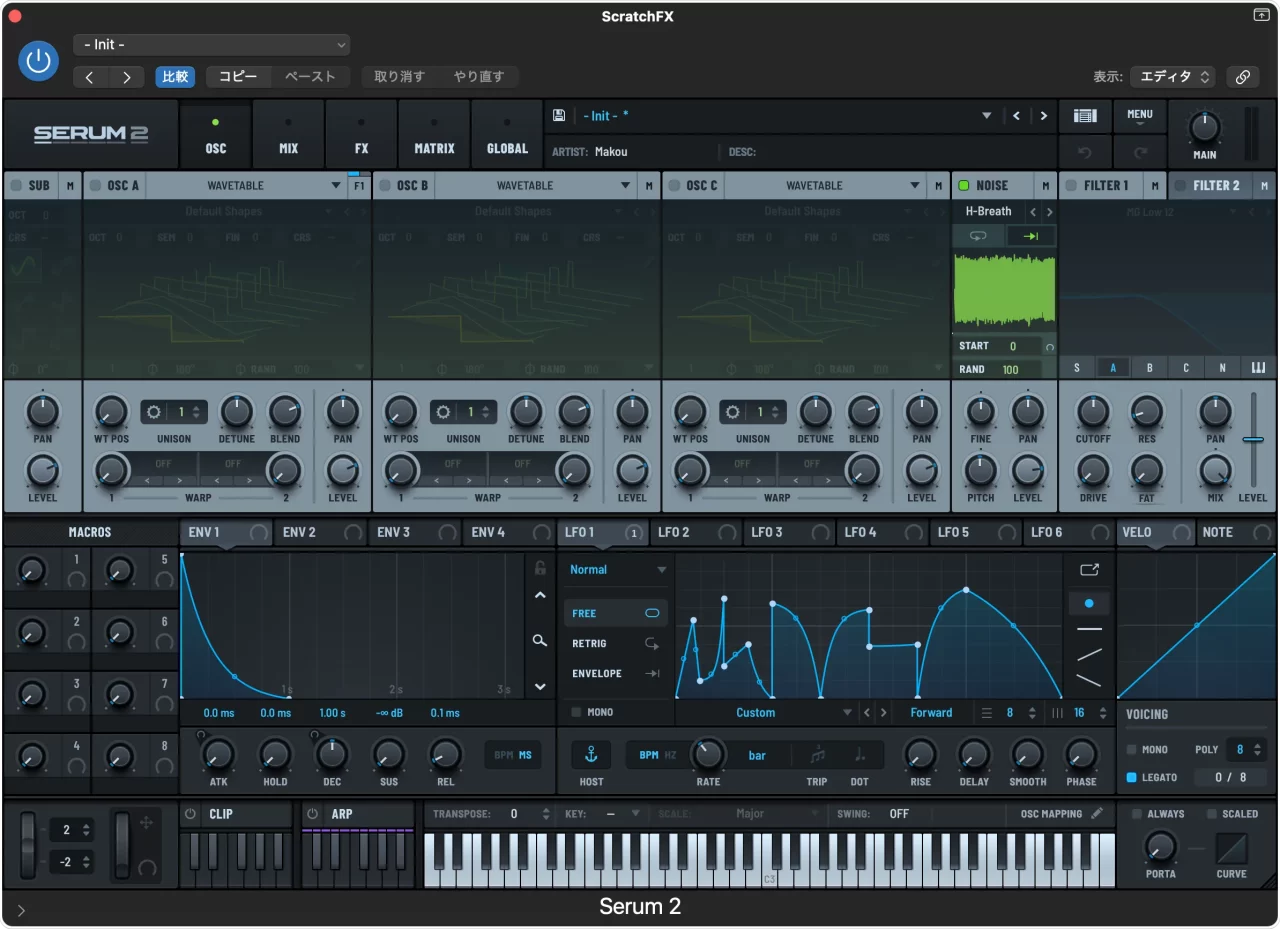This screenshot has height=929, width=1280.
Task: Open the LFO Normal mode dropdown
Action: click(x=617, y=570)
